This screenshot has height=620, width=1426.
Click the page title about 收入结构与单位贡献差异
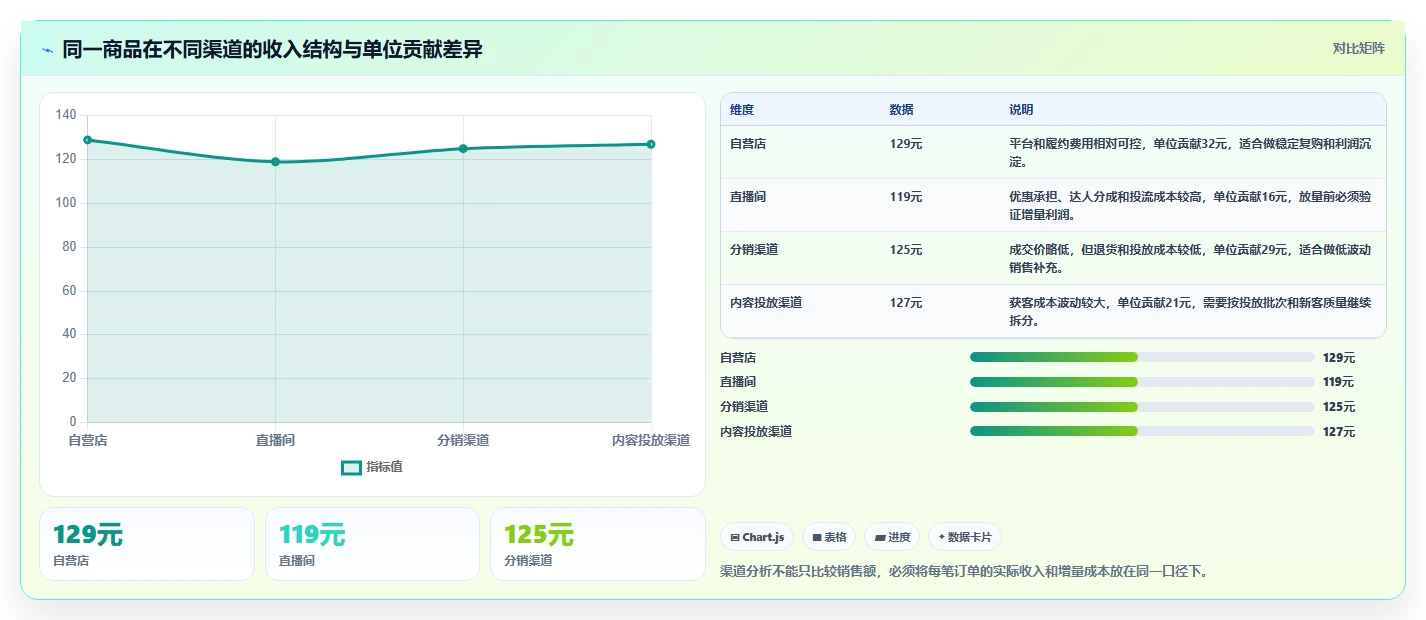coord(272,49)
